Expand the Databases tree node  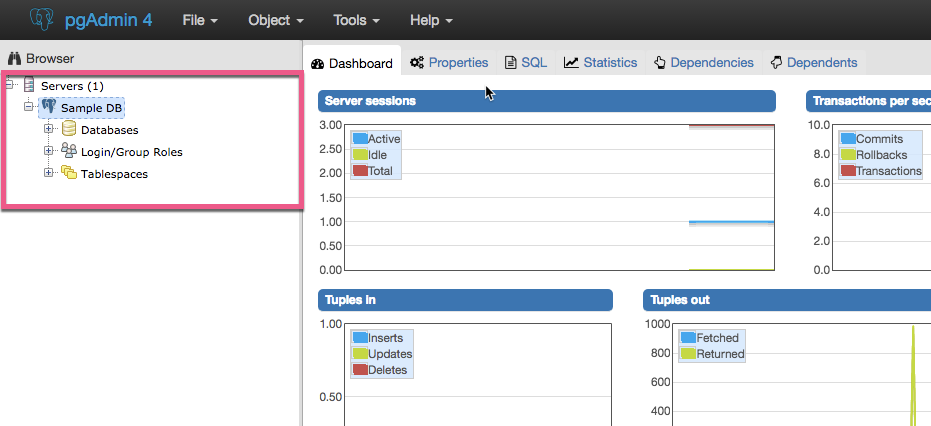[x=49, y=129]
